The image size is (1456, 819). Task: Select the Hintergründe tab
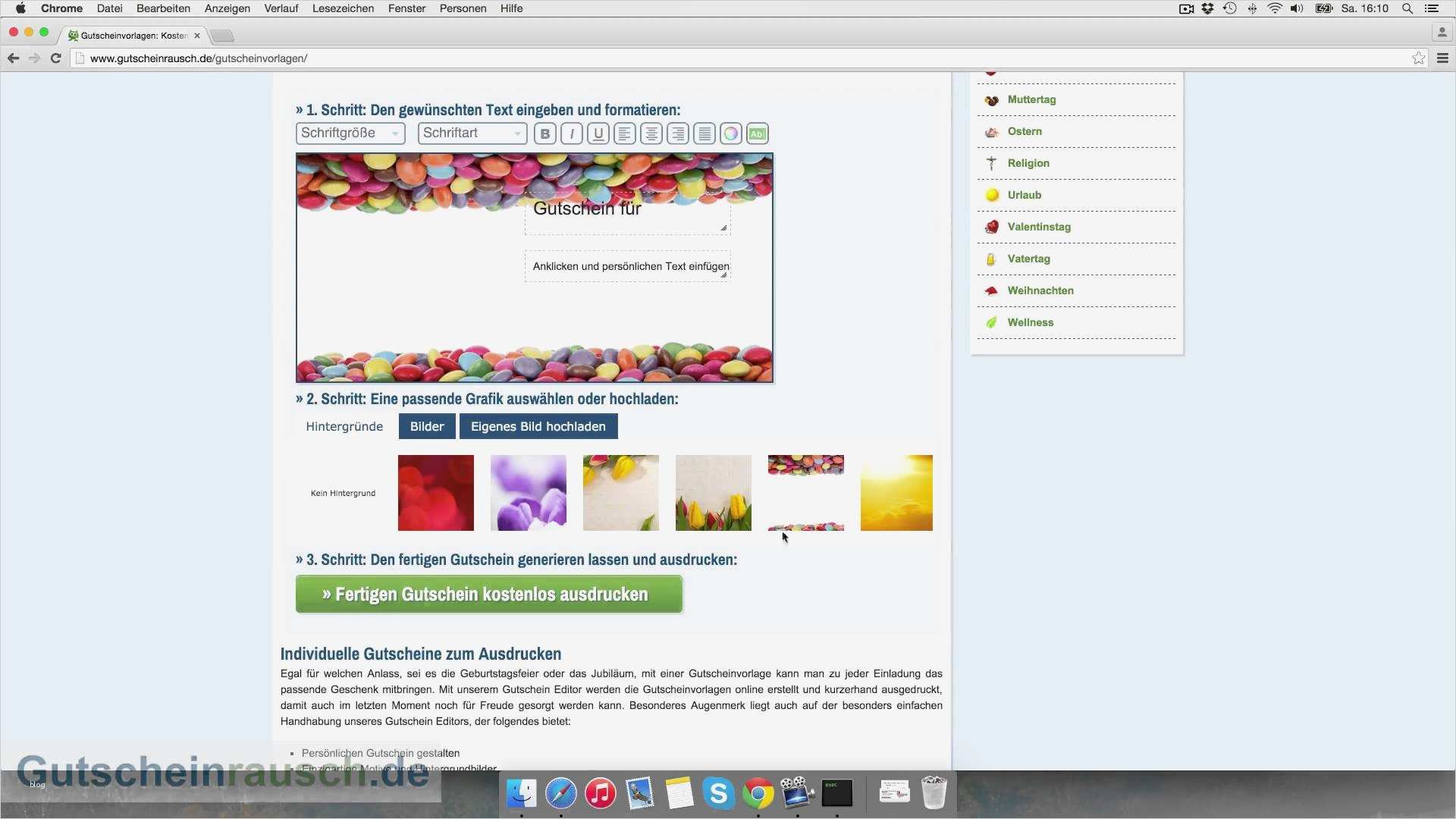[344, 426]
